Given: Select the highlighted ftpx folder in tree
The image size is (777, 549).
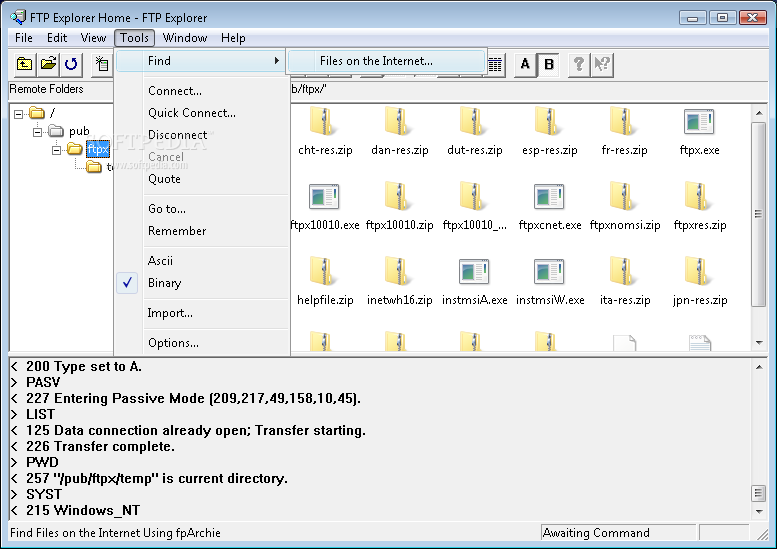Looking at the screenshot, I should click(98, 149).
